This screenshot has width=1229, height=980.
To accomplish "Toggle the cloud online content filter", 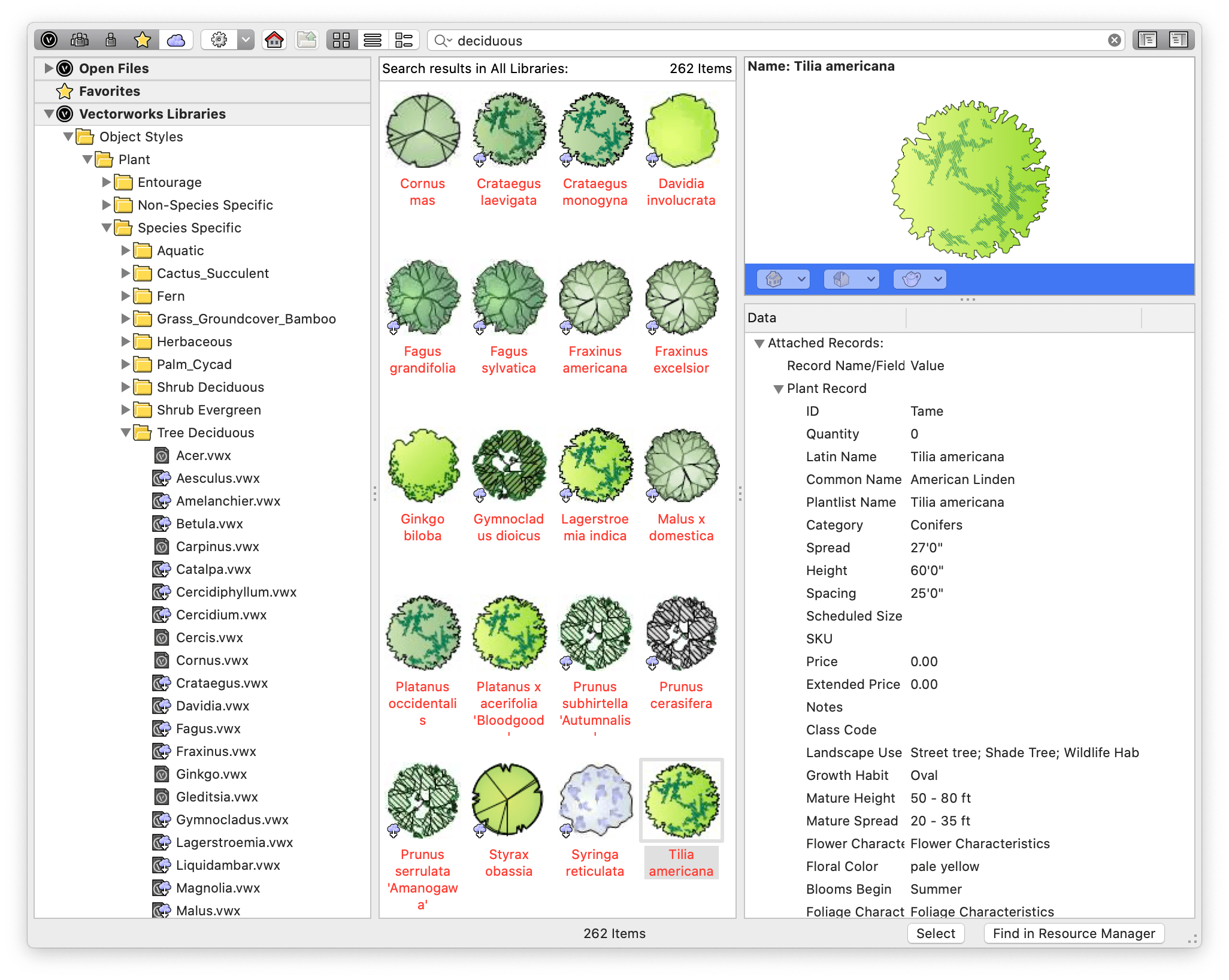I will pyautogui.click(x=175, y=40).
